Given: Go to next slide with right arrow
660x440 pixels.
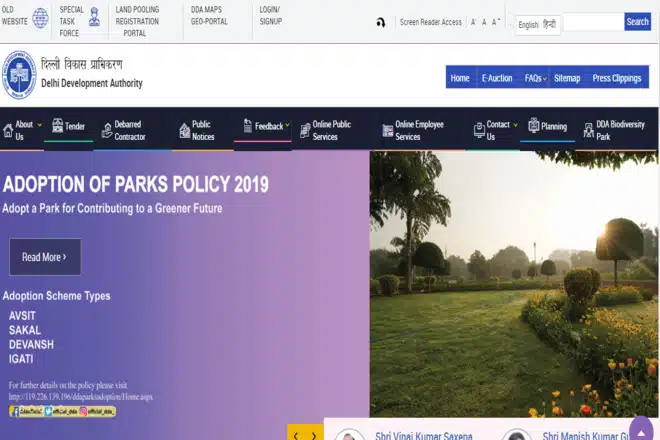Looking at the screenshot, I should point(314,435).
